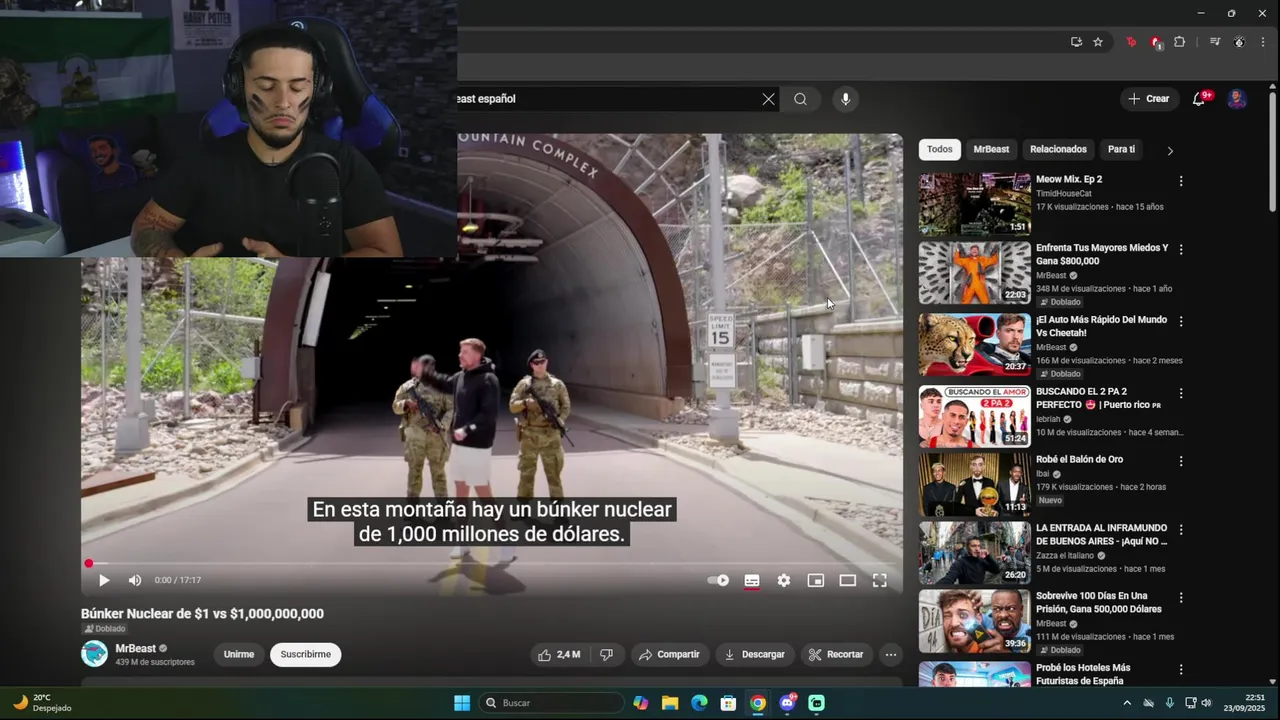Open the Chrome three-dot menu

pyautogui.click(x=1264, y=42)
